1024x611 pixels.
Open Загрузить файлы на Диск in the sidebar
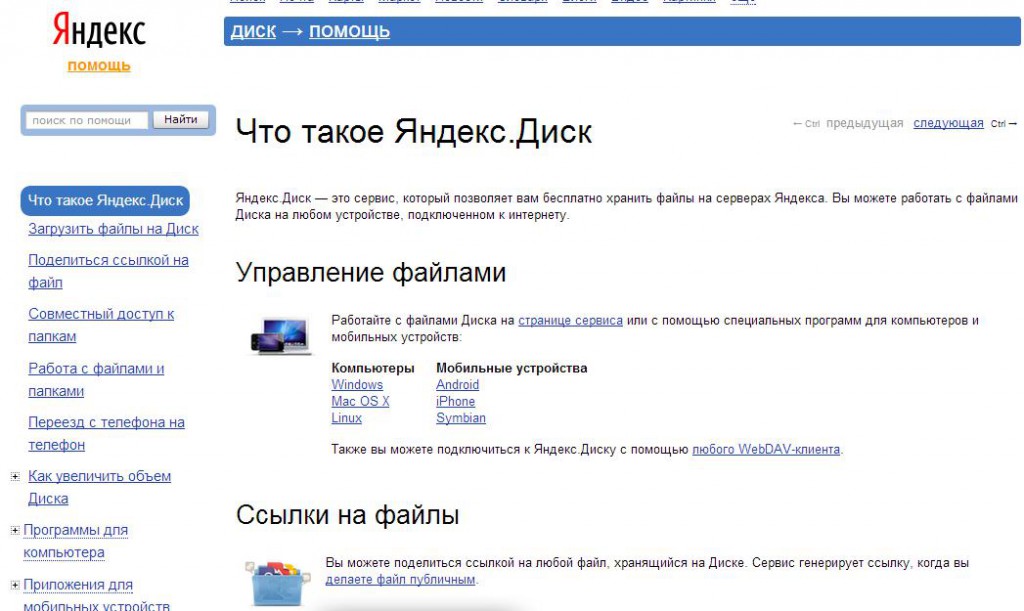[x=113, y=229]
